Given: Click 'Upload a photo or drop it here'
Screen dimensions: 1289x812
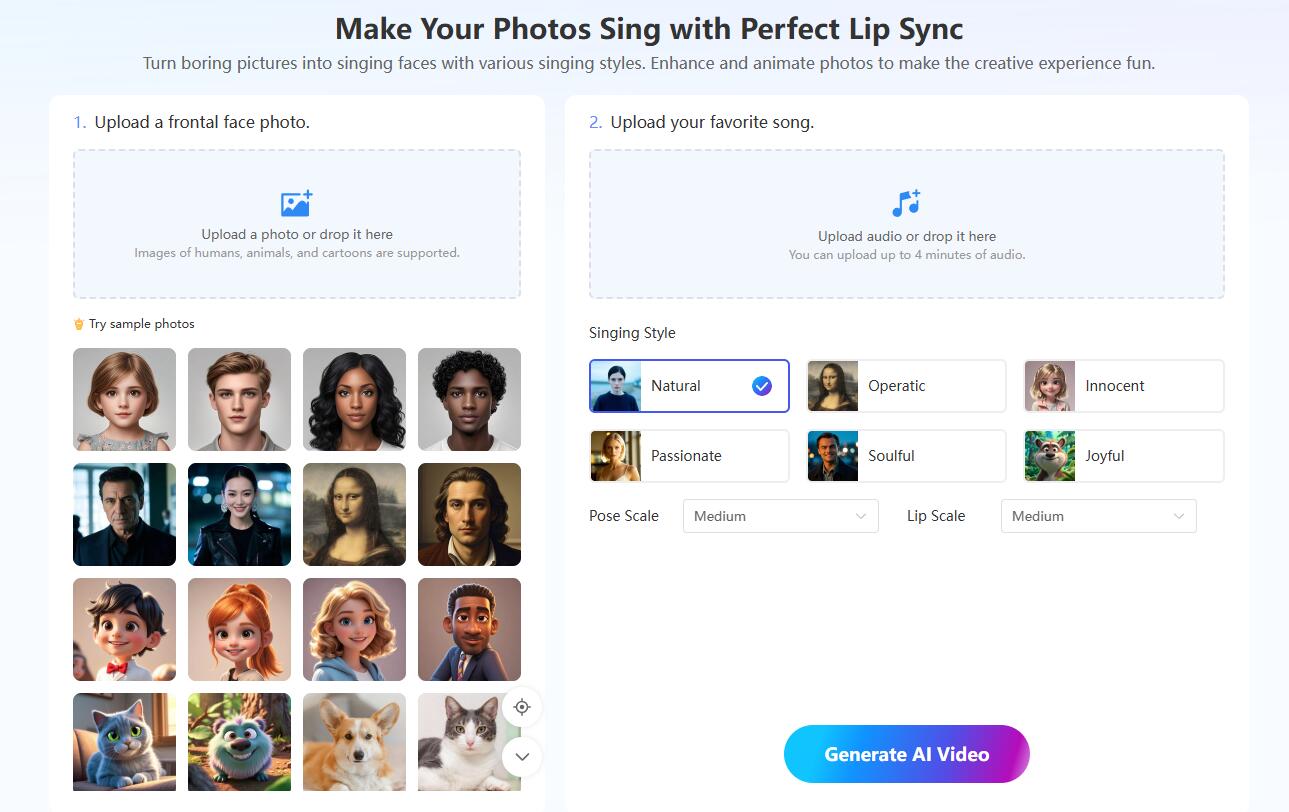Looking at the screenshot, I should [297, 234].
